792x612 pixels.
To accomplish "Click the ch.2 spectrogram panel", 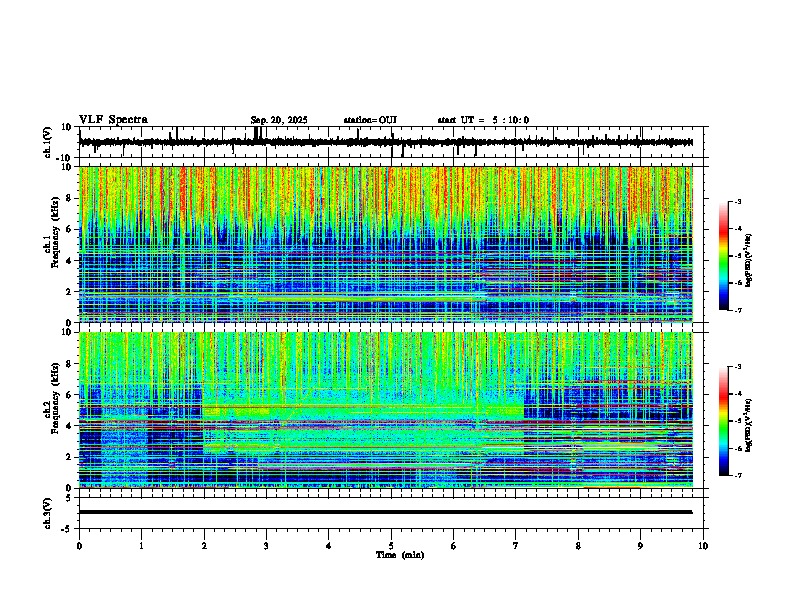I will [x=386, y=410].
